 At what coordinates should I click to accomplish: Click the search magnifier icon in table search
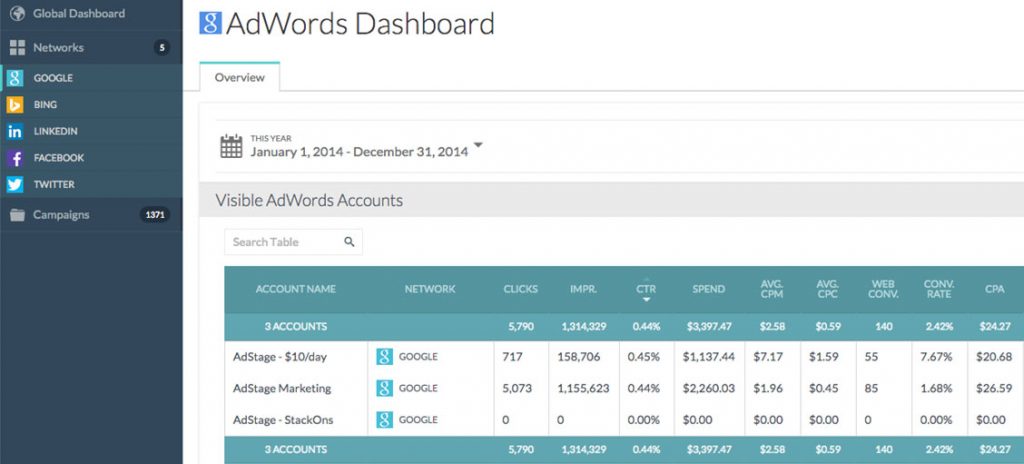click(x=349, y=242)
